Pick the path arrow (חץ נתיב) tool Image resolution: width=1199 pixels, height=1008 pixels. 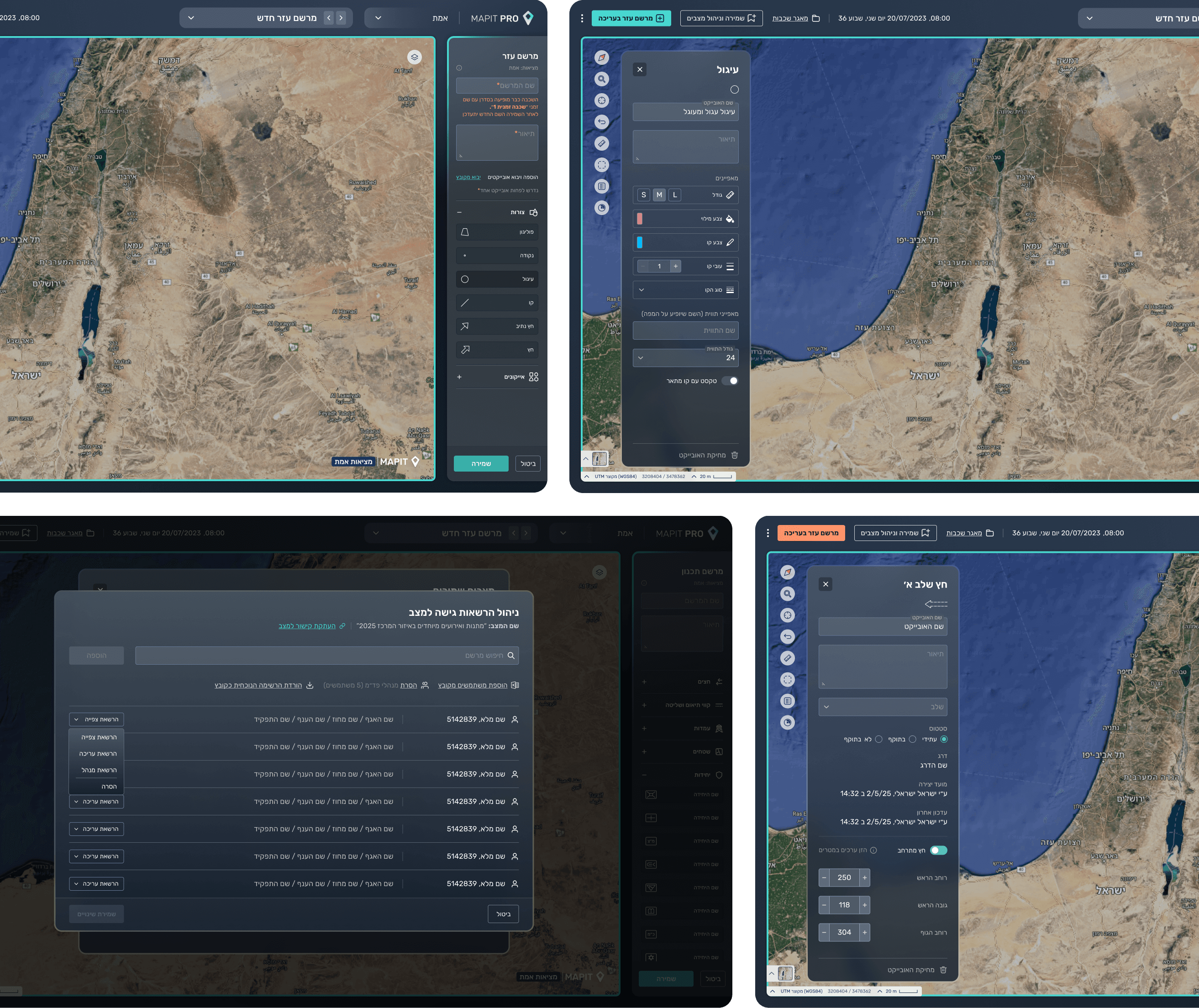click(x=497, y=326)
